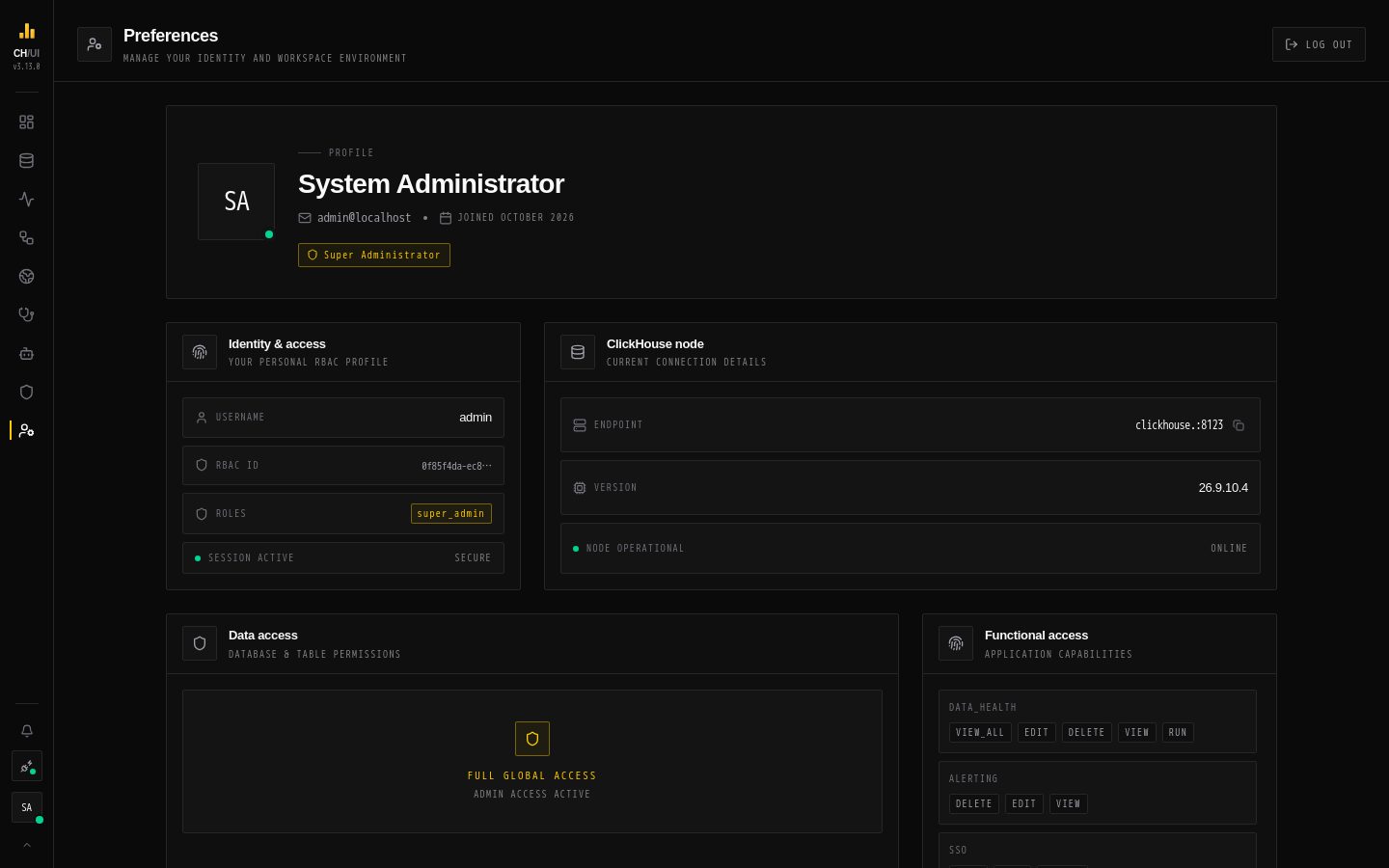Click the activity pulse icon in sidebar

pos(26,200)
